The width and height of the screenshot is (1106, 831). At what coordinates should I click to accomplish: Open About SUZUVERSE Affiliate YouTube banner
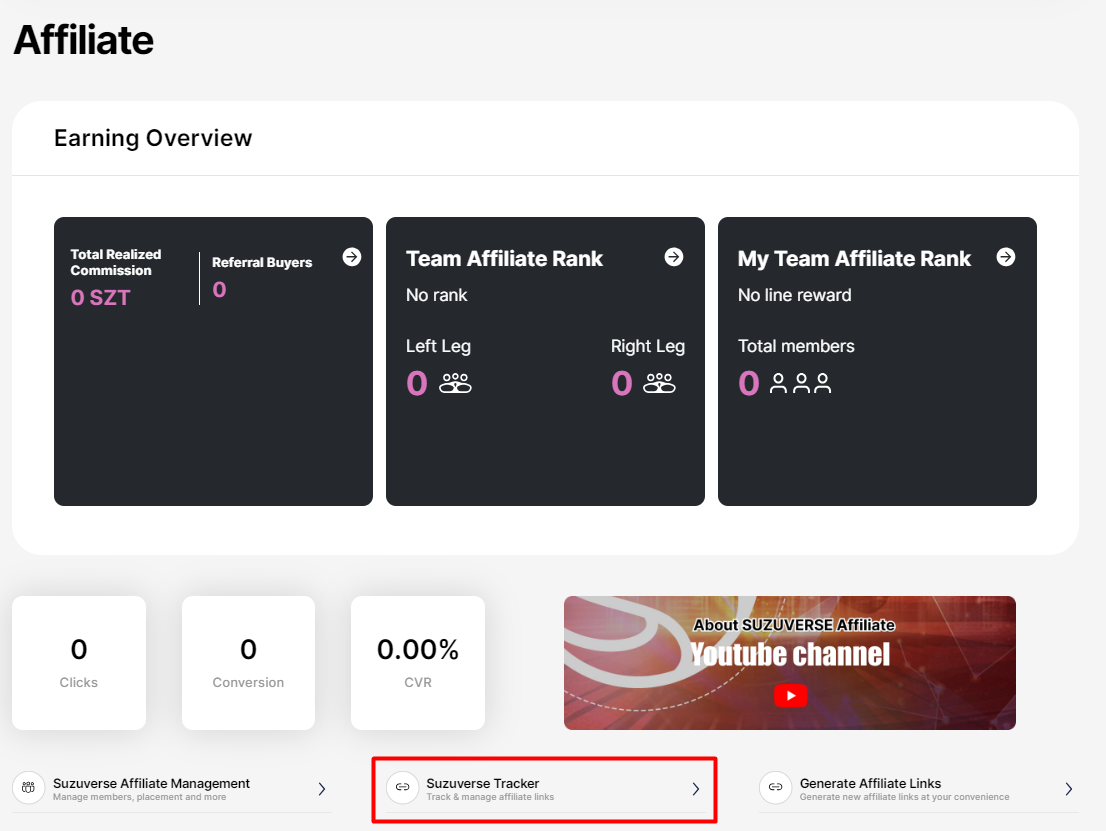790,662
